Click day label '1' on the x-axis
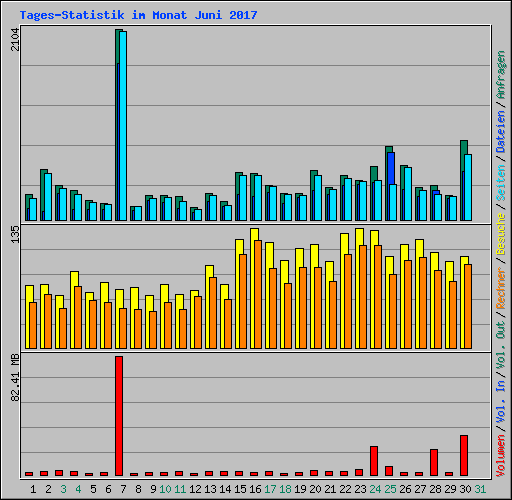Viewport: 512px width, 500px height. click(x=33, y=489)
